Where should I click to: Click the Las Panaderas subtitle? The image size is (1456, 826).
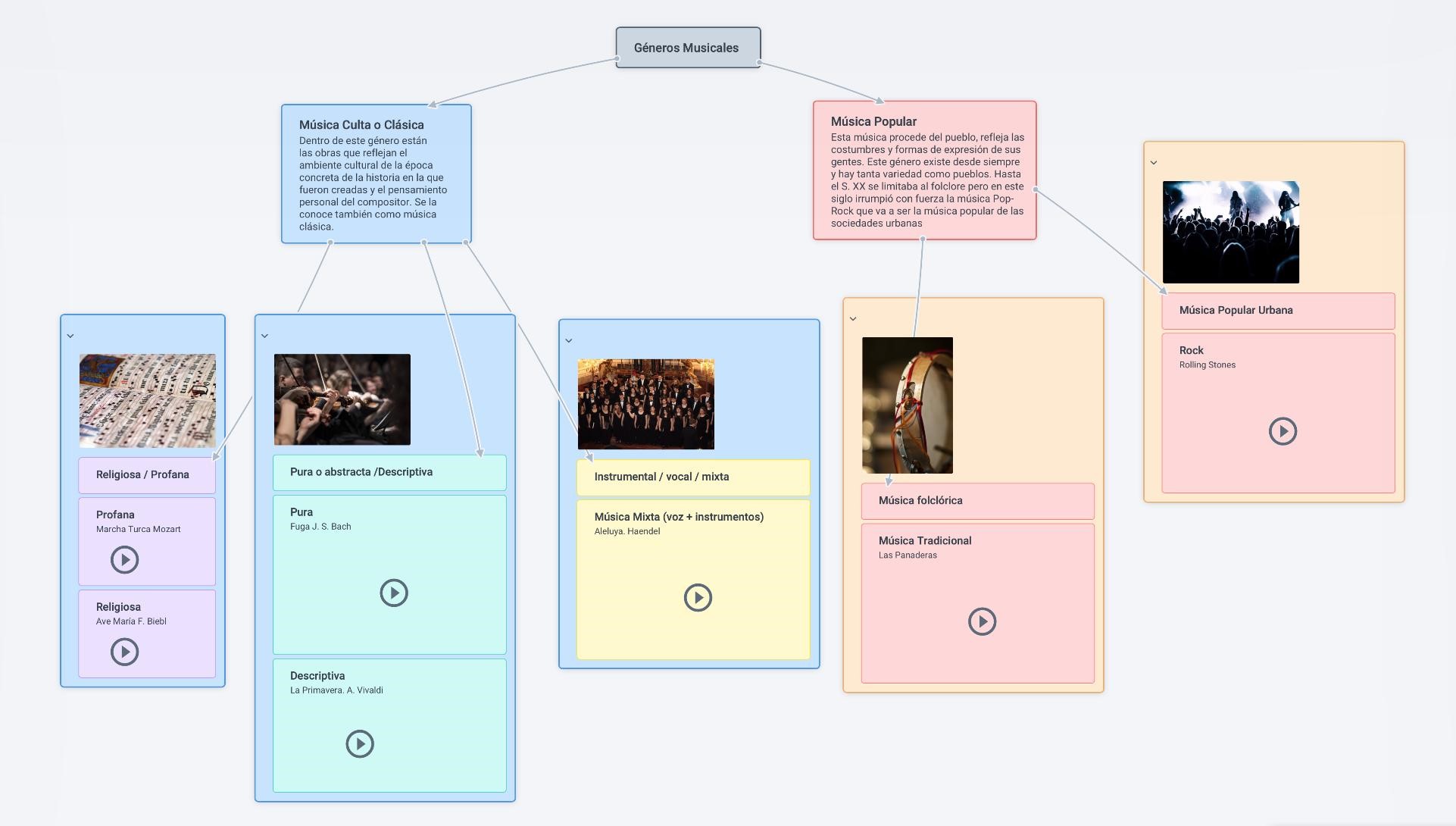pyautogui.click(x=908, y=555)
